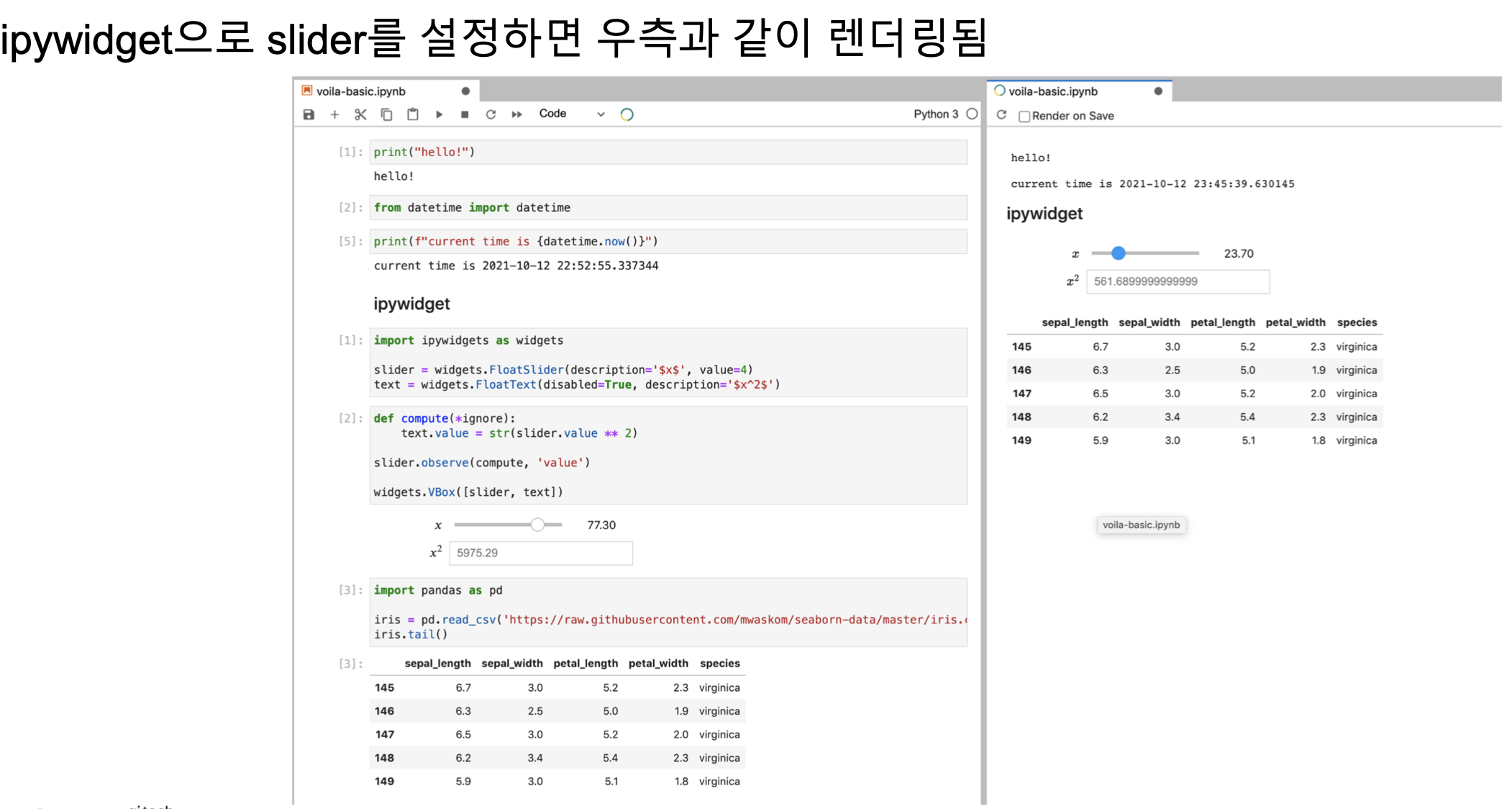Click the copy cells icon
The height and width of the screenshot is (809, 1512).
(386, 114)
